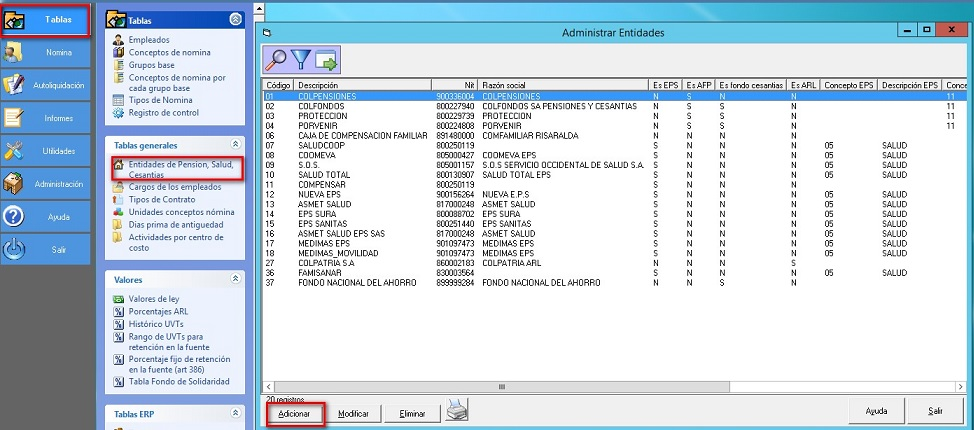Collapse the Tablas generales section

(236, 145)
